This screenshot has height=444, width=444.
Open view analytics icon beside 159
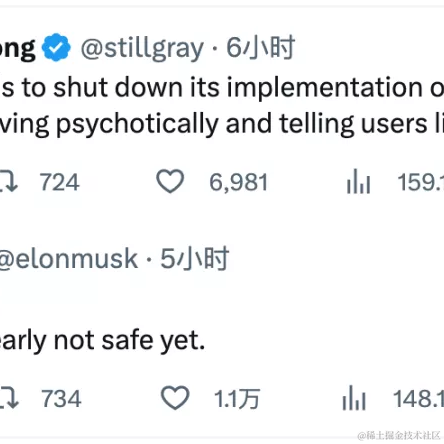point(358,181)
